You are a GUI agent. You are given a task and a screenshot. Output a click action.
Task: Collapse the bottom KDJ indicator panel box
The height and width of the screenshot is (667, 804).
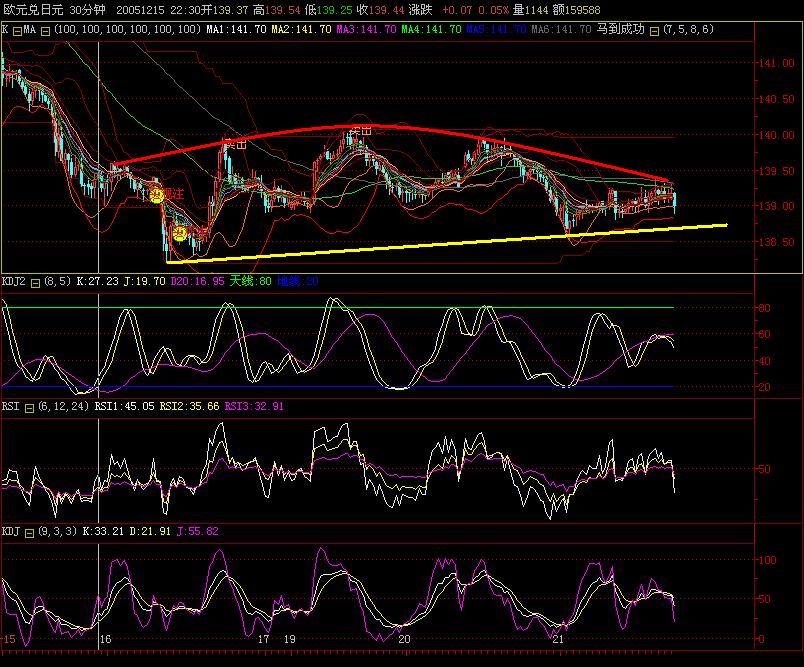(x=29, y=533)
